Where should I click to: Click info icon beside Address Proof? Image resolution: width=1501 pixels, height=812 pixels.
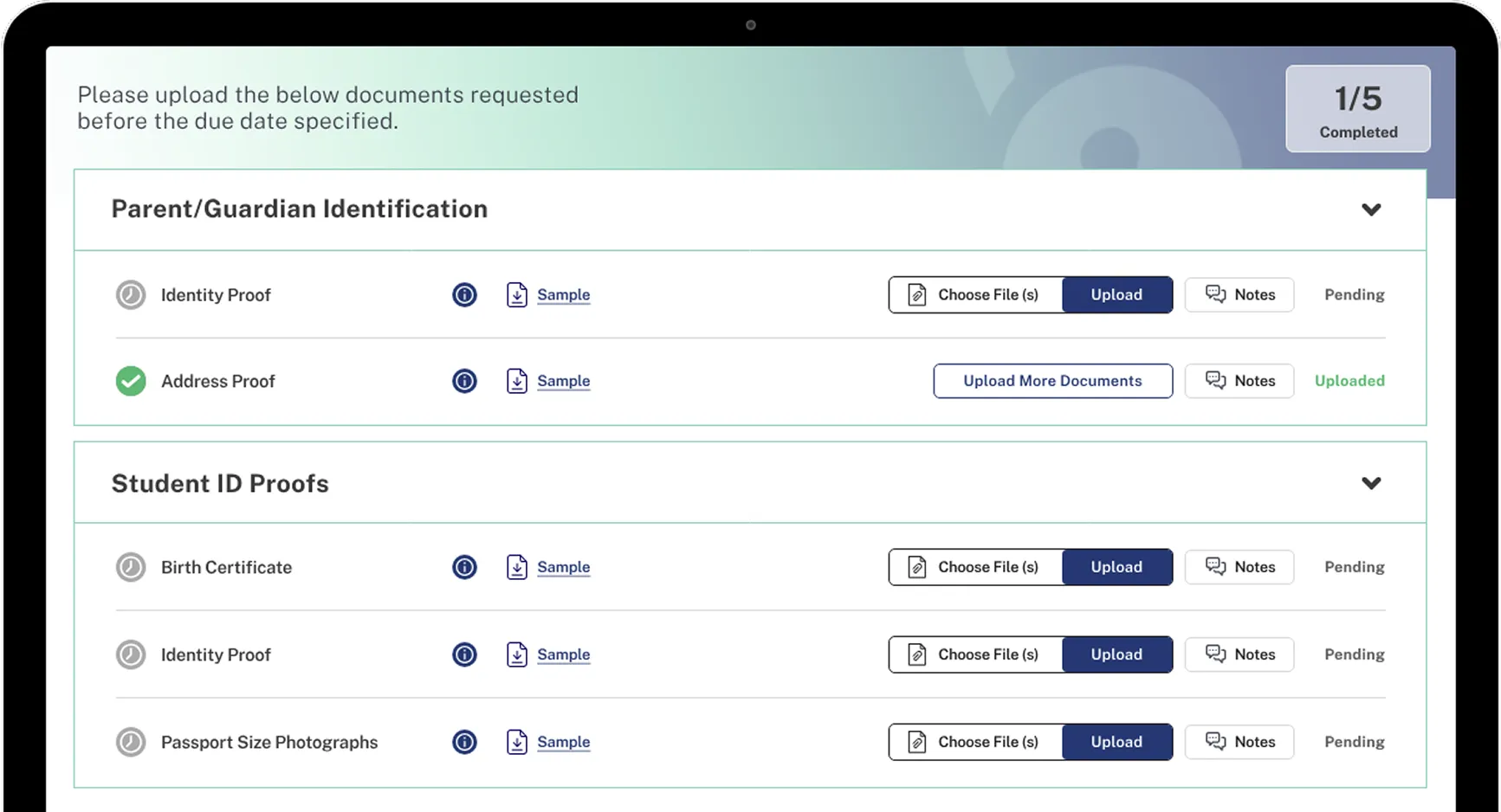tap(464, 381)
